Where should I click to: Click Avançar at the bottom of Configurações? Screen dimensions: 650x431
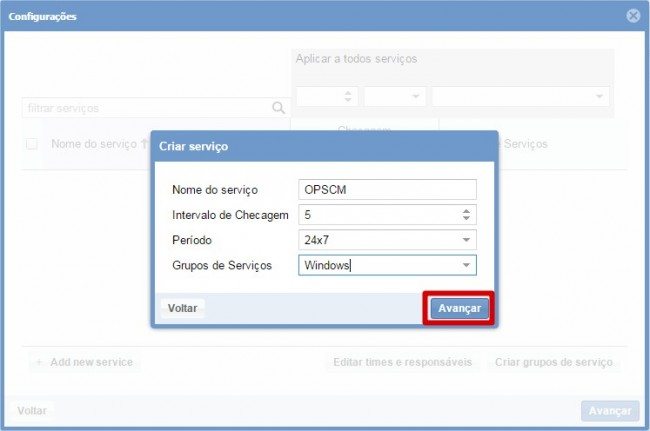[x=609, y=411]
